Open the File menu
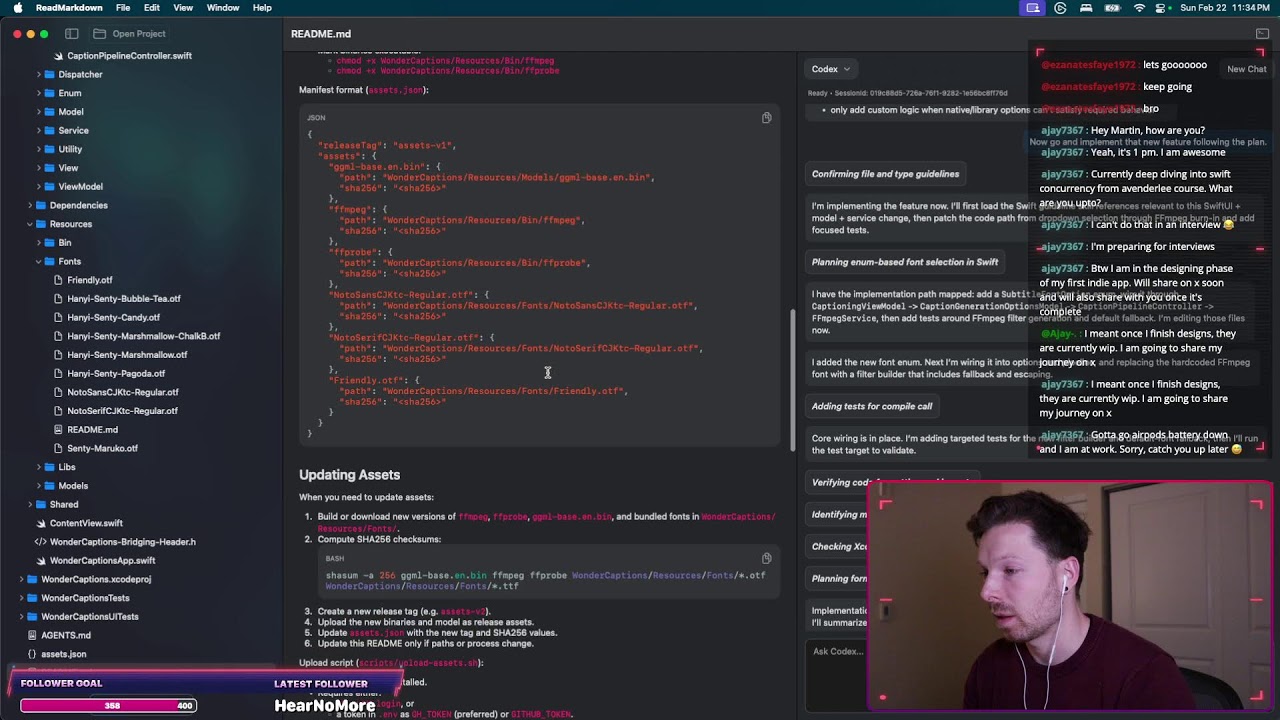 click(x=123, y=8)
